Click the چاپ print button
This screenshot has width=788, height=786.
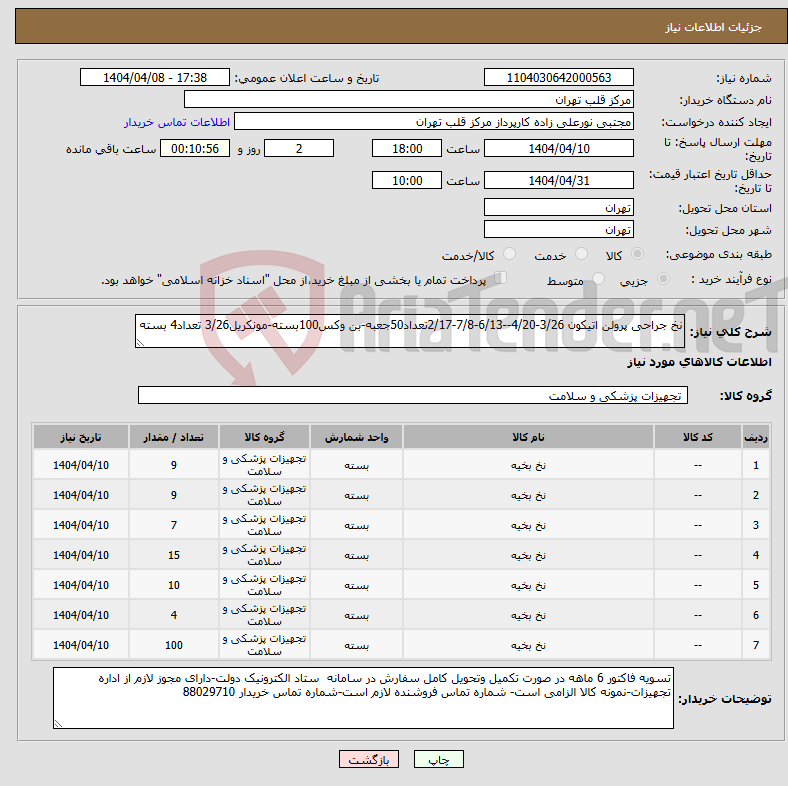point(438,759)
